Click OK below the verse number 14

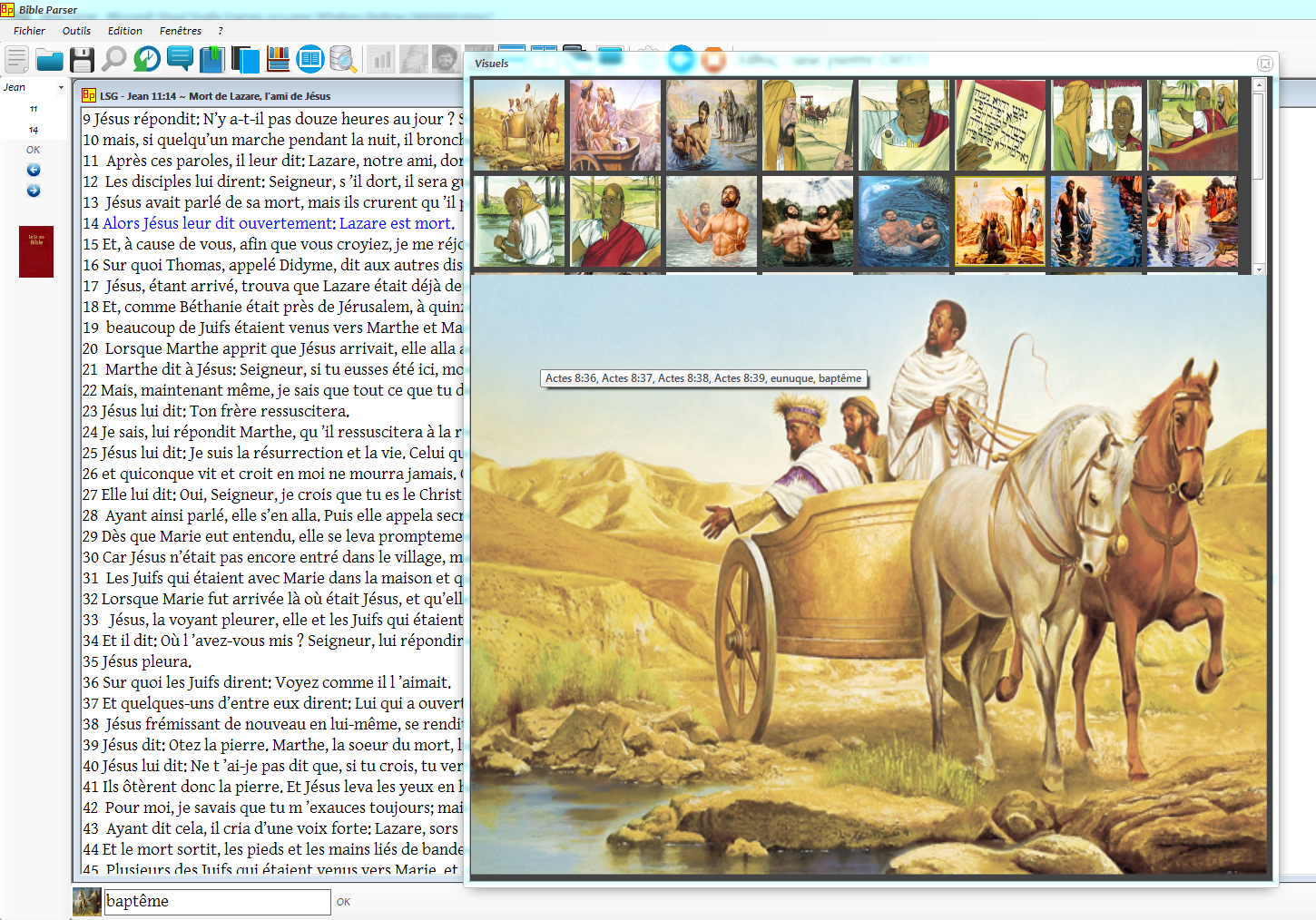[x=33, y=150]
